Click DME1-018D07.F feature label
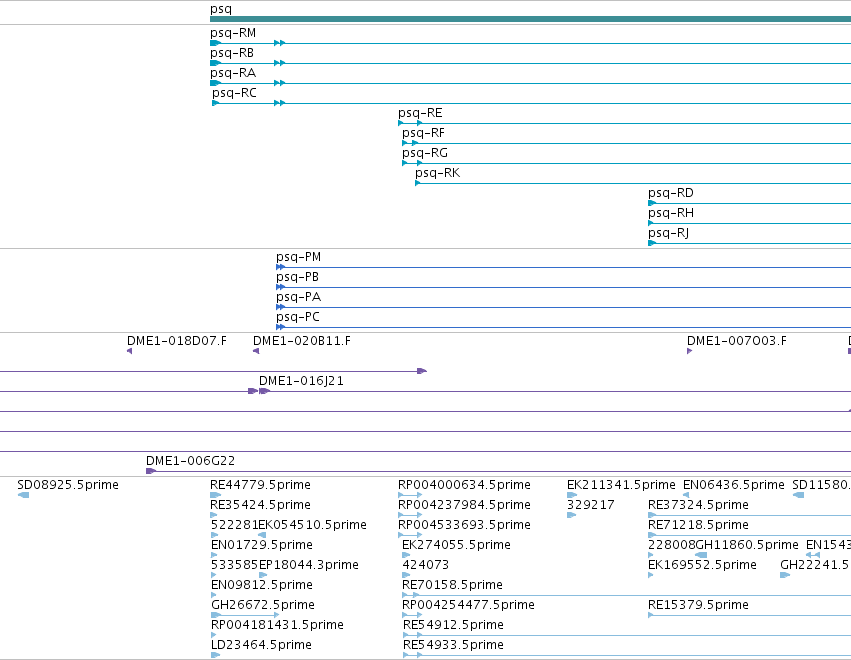Image resolution: width=851 pixels, height=660 pixels. [177, 341]
